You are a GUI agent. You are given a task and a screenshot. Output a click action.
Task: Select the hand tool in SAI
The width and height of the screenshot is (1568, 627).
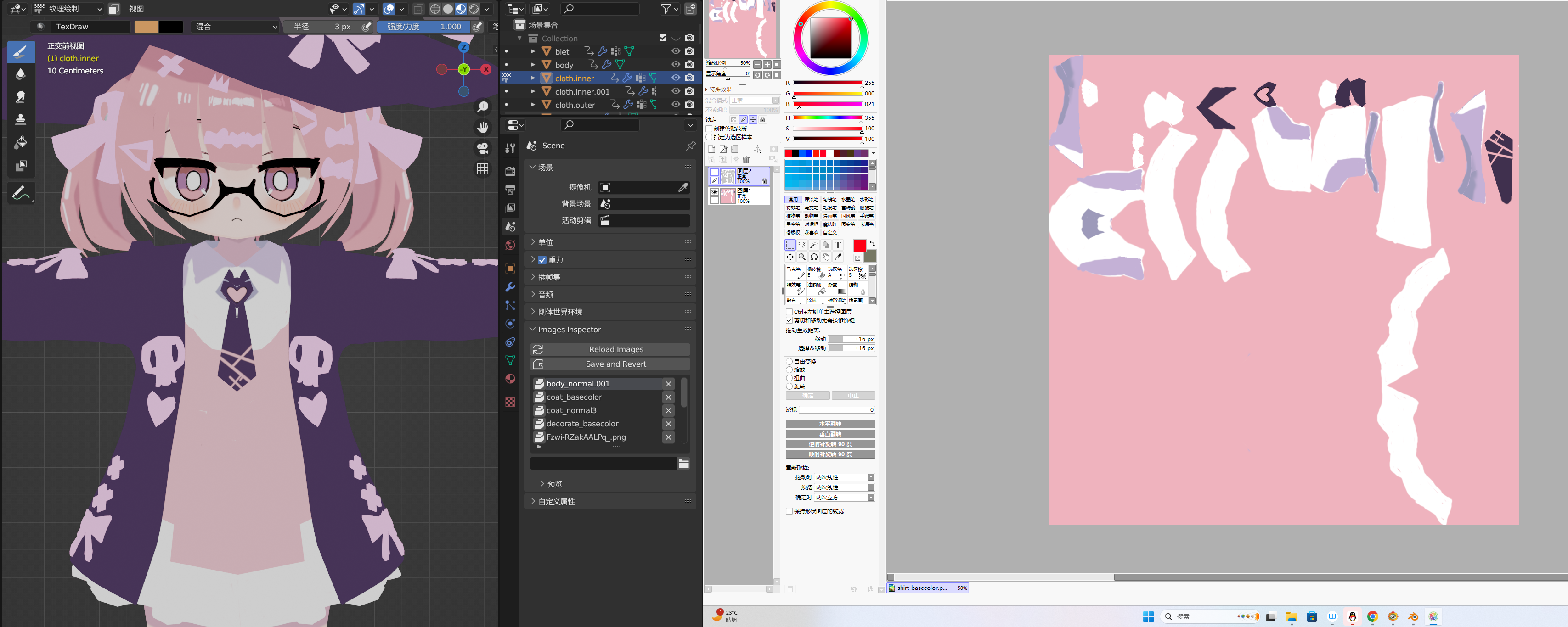[826, 257]
